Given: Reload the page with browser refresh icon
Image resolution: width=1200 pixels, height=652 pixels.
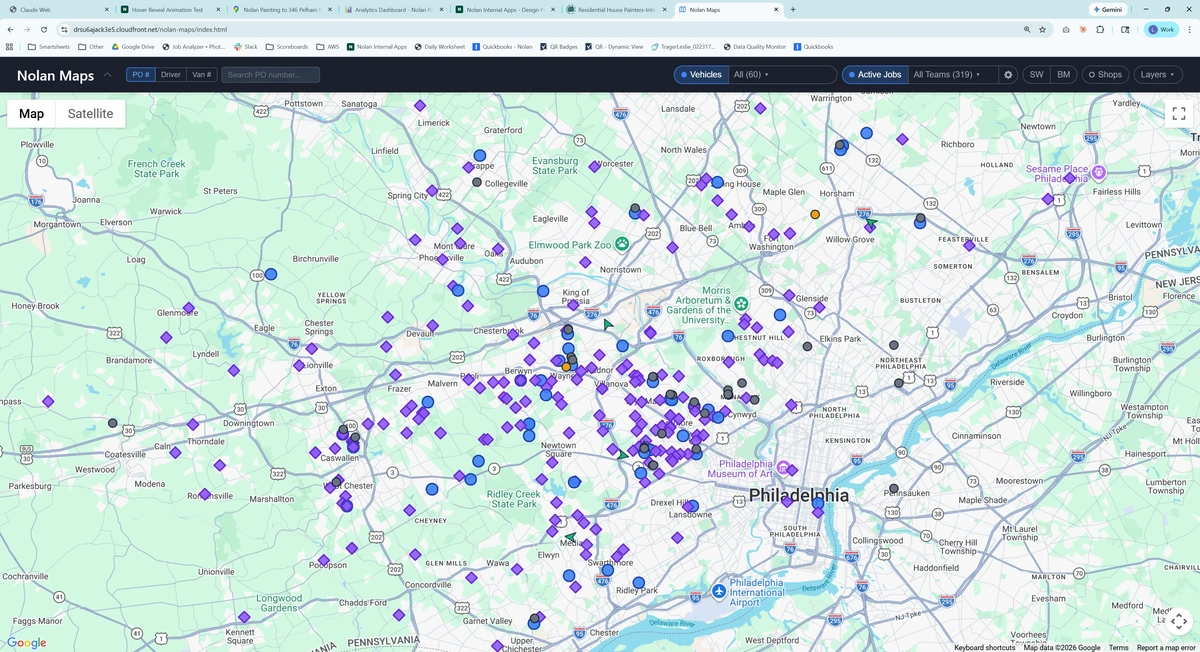Looking at the screenshot, I should (x=44, y=30).
